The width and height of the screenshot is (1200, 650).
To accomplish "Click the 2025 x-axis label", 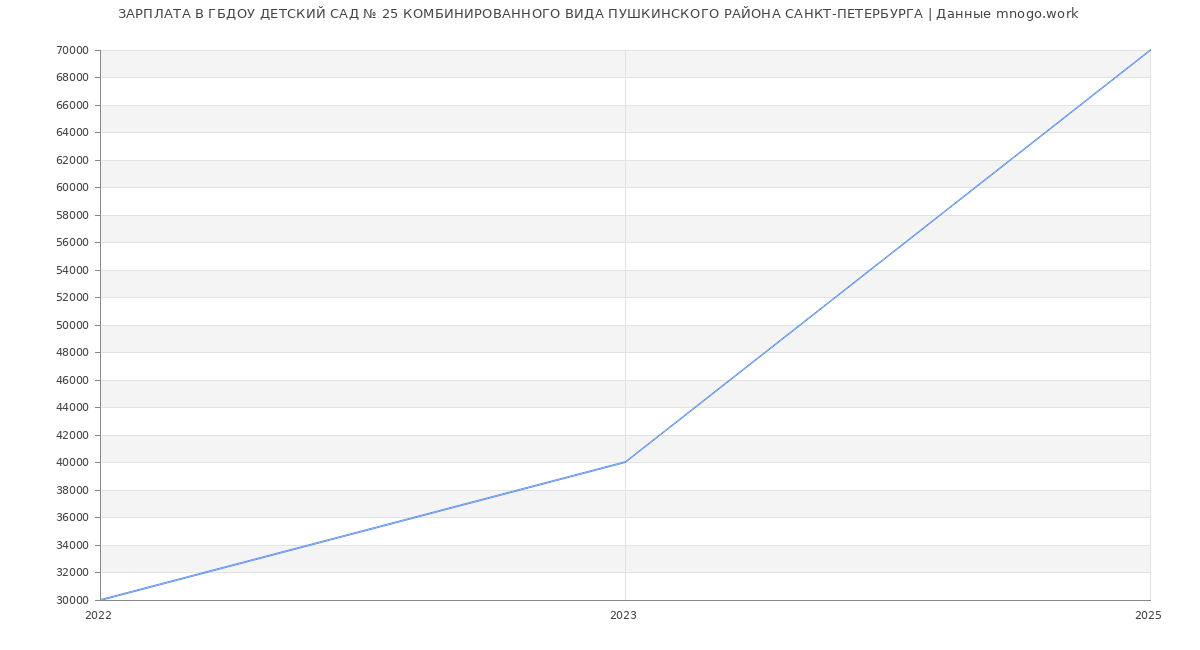I will pos(1148,616).
